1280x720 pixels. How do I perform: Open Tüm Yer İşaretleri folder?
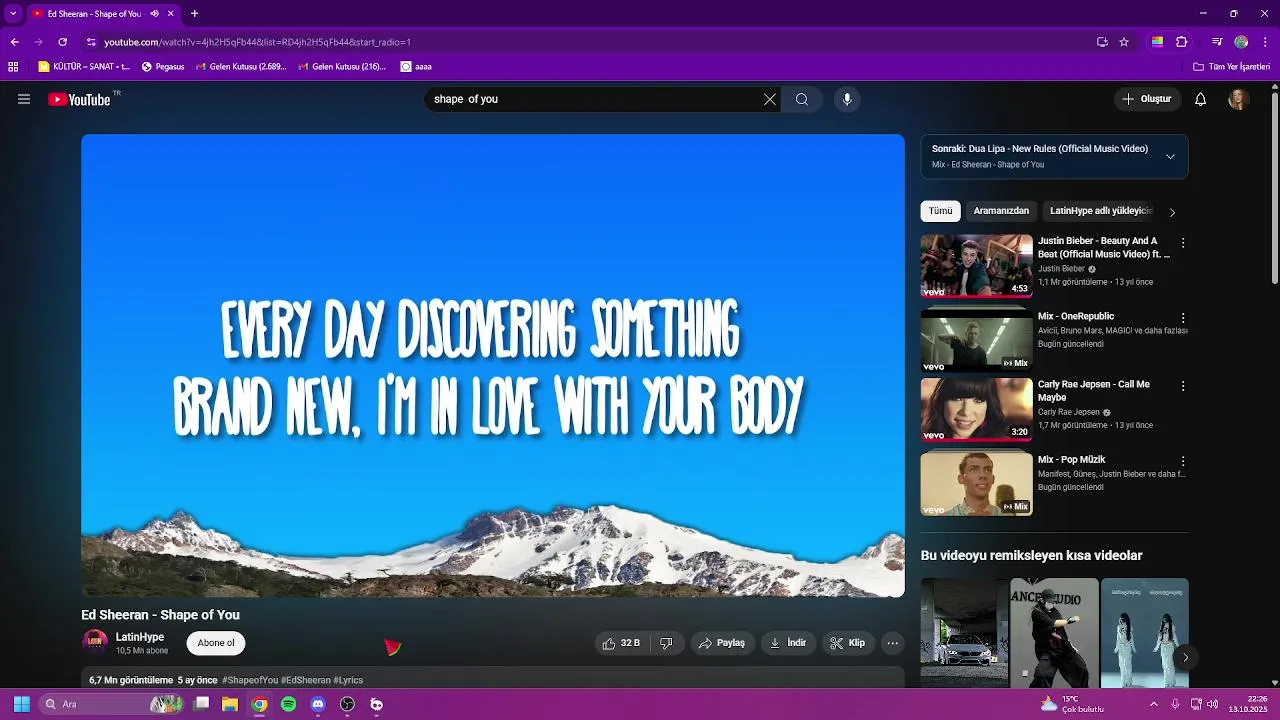coord(1231,67)
